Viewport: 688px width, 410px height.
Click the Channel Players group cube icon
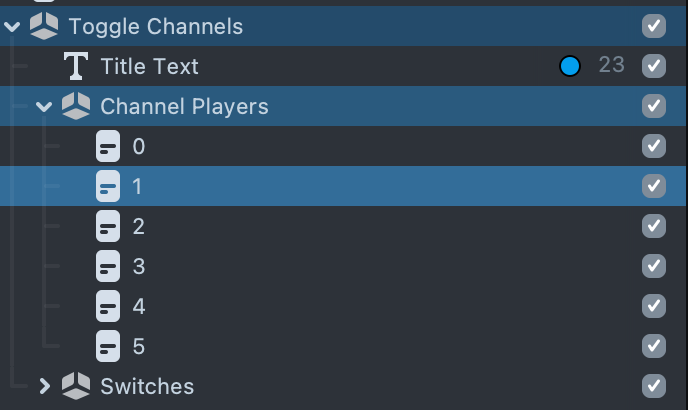76,106
